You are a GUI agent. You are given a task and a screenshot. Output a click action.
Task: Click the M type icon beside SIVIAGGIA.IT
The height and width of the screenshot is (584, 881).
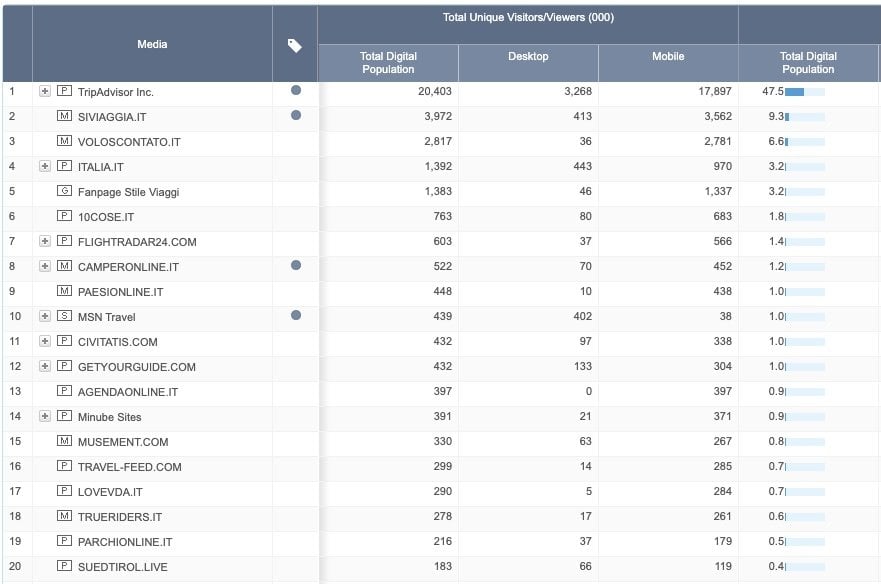(64, 117)
